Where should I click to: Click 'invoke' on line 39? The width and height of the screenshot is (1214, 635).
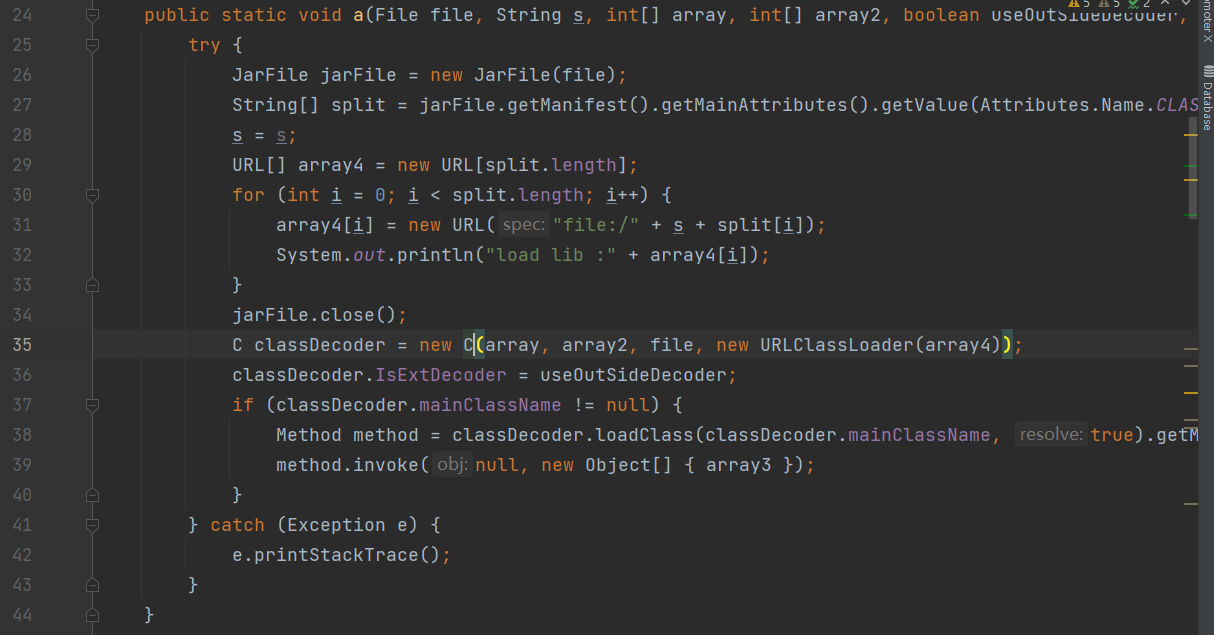click(x=386, y=465)
